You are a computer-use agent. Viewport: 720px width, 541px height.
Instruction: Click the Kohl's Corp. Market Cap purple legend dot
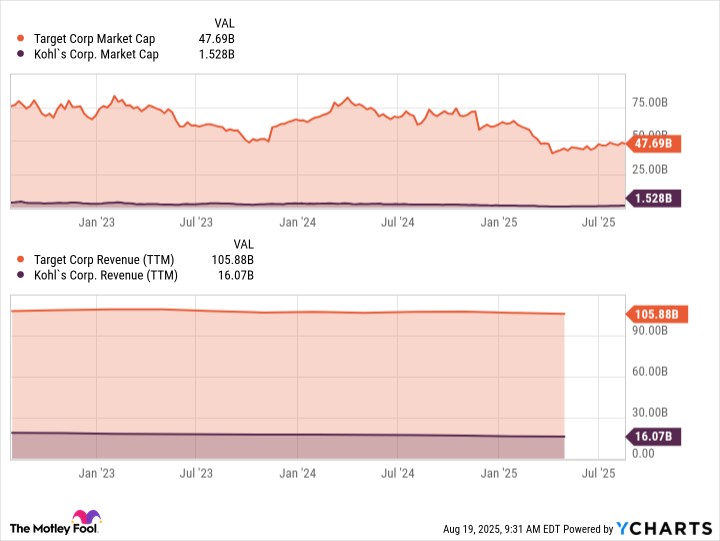[x=22, y=54]
